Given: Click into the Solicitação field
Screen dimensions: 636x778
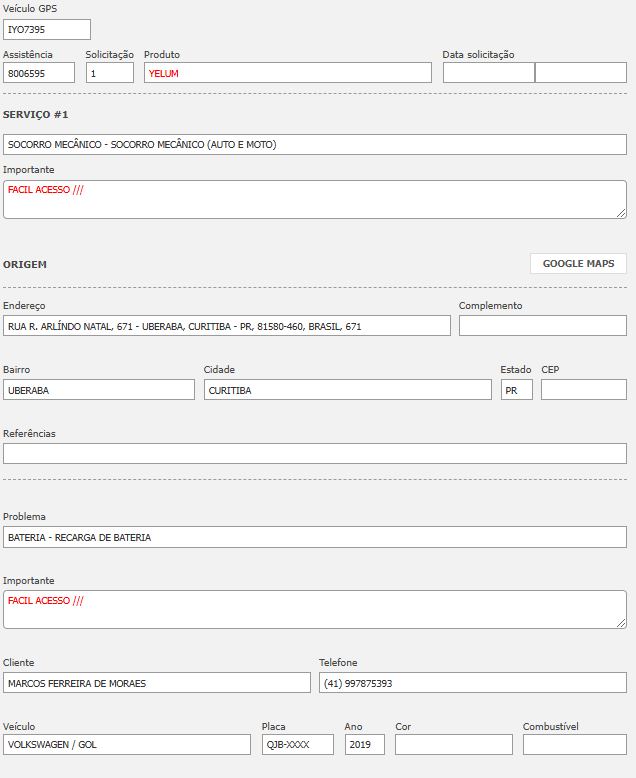Looking at the screenshot, I should [x=109, y=73].
